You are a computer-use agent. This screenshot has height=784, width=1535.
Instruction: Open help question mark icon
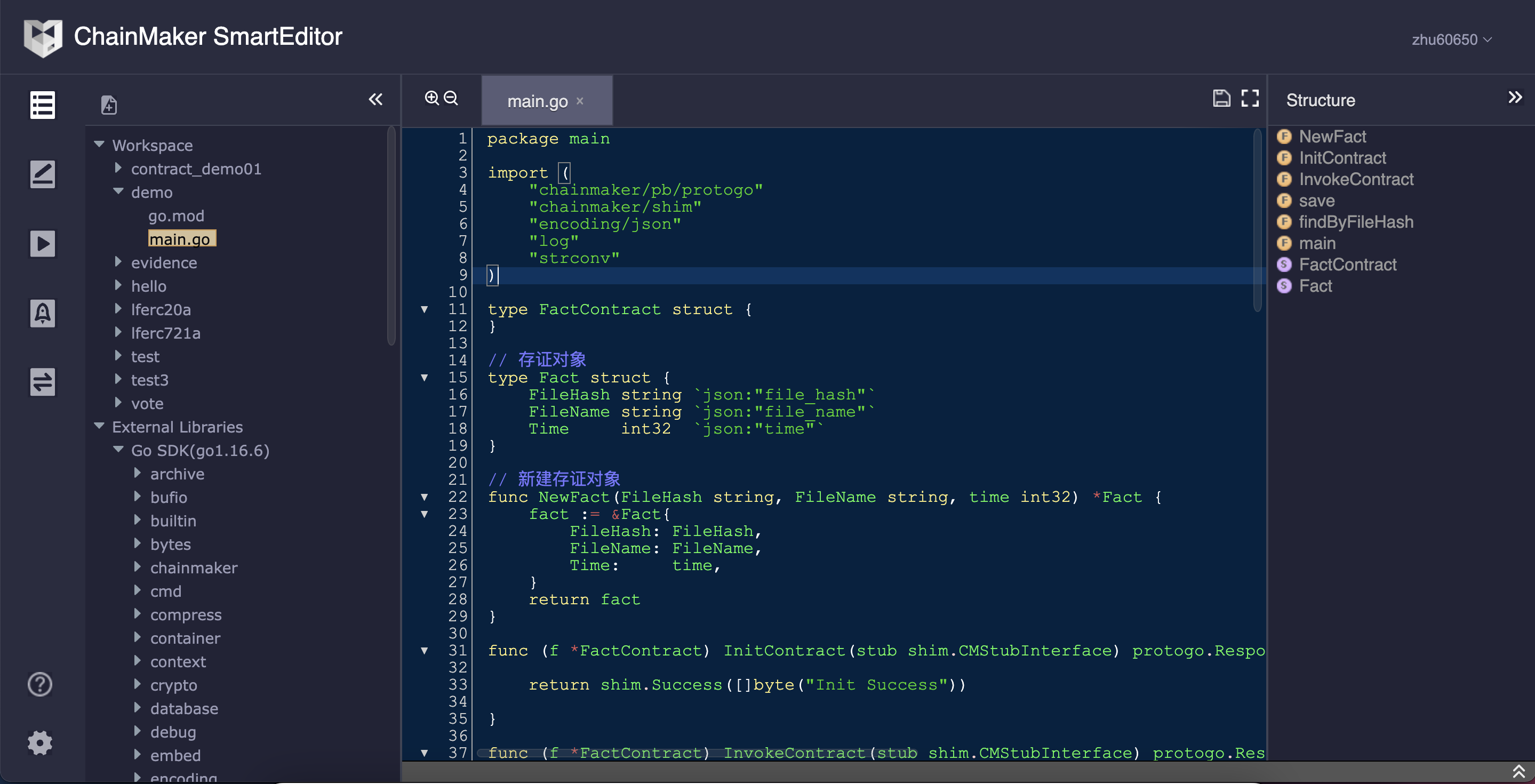pos(40,684)
